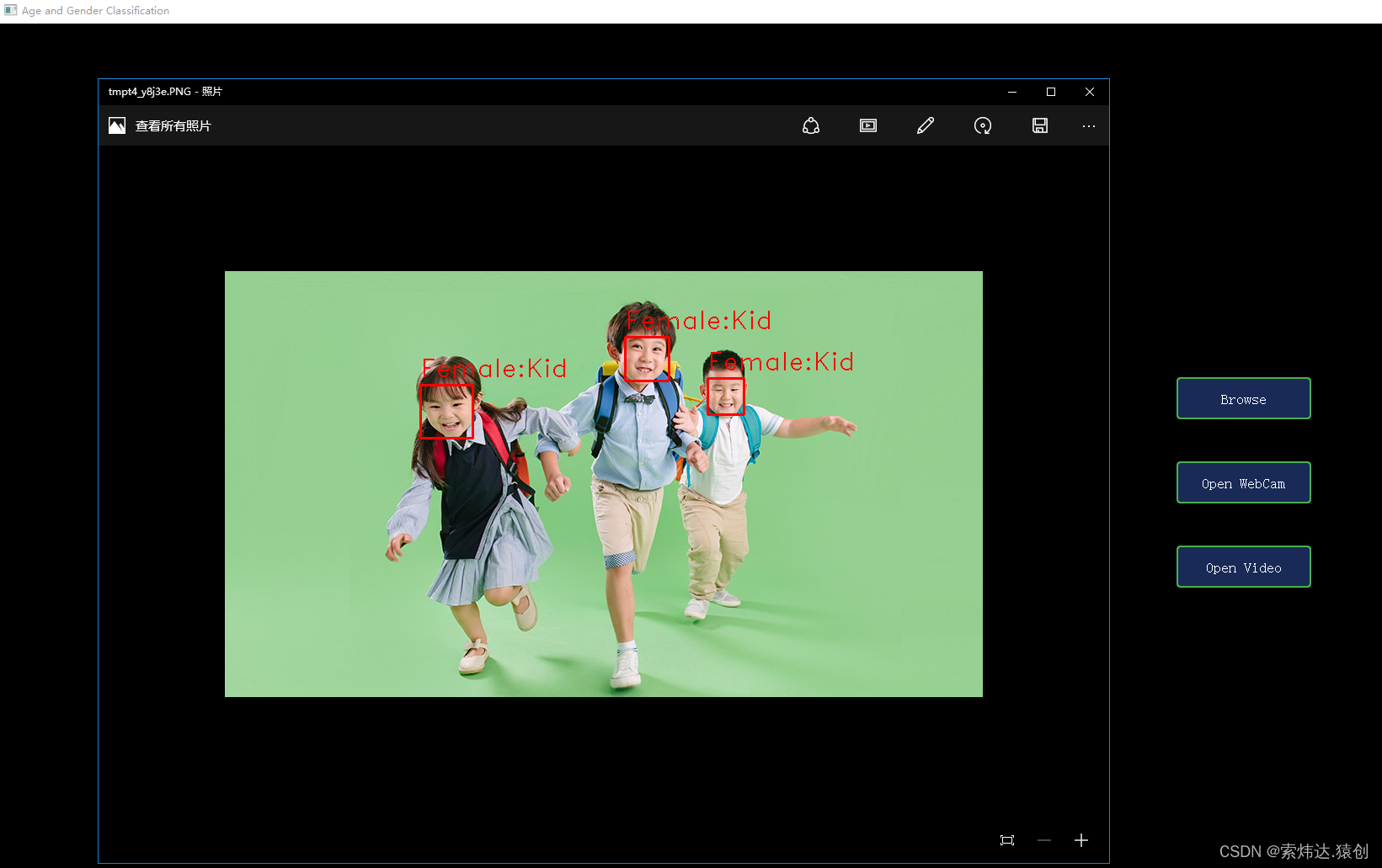This screenshot has height=868, width=1382.
Task: Expand more actions with the ellipsis
Action: click(1089, 125)
